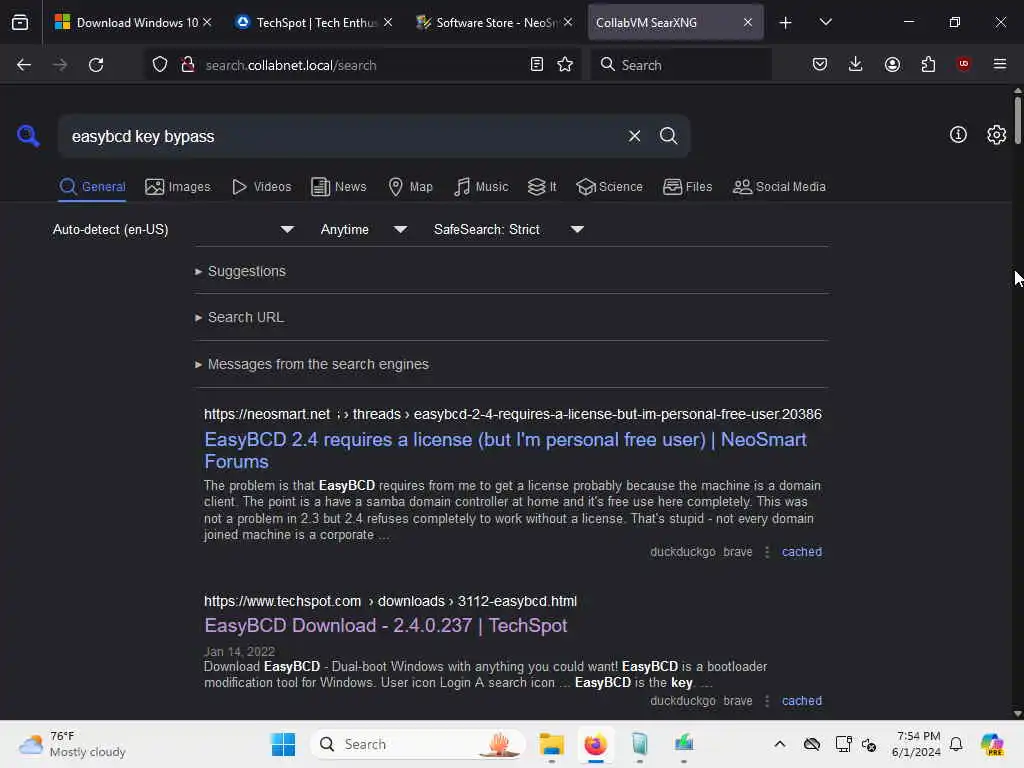Screen dimensions: 1024x768
Task: Expand the Suggestions section
Action: (240, 271)
